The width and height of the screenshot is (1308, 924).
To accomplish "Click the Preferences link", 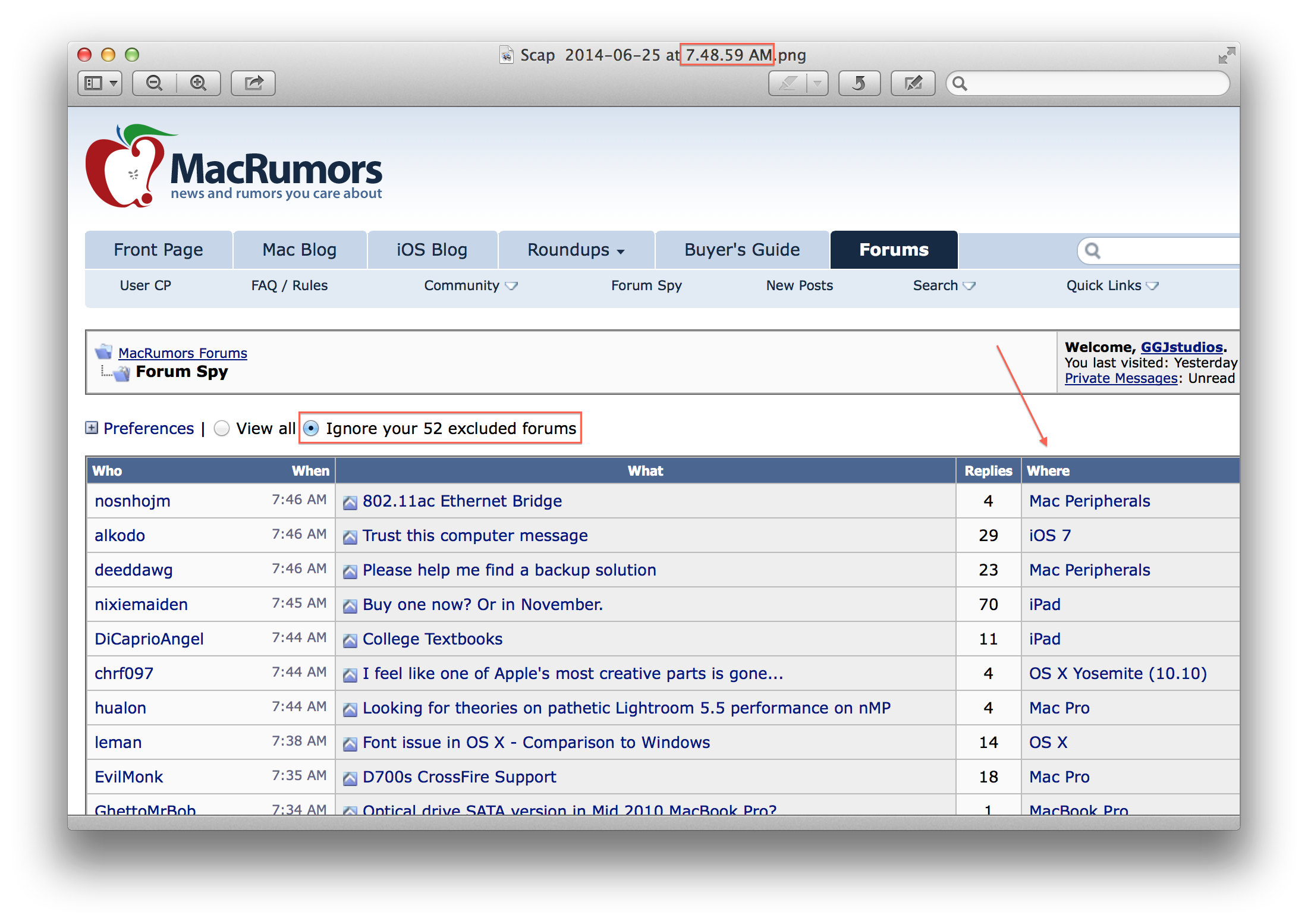I will click(x=149, y=428).
